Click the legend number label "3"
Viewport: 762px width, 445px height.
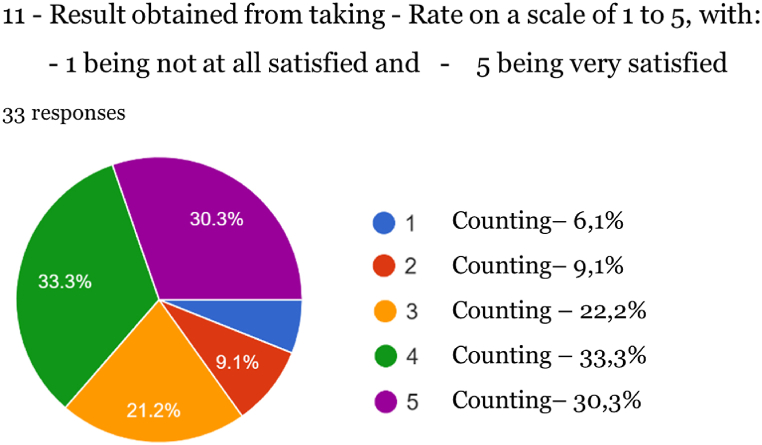coord(410,313)
